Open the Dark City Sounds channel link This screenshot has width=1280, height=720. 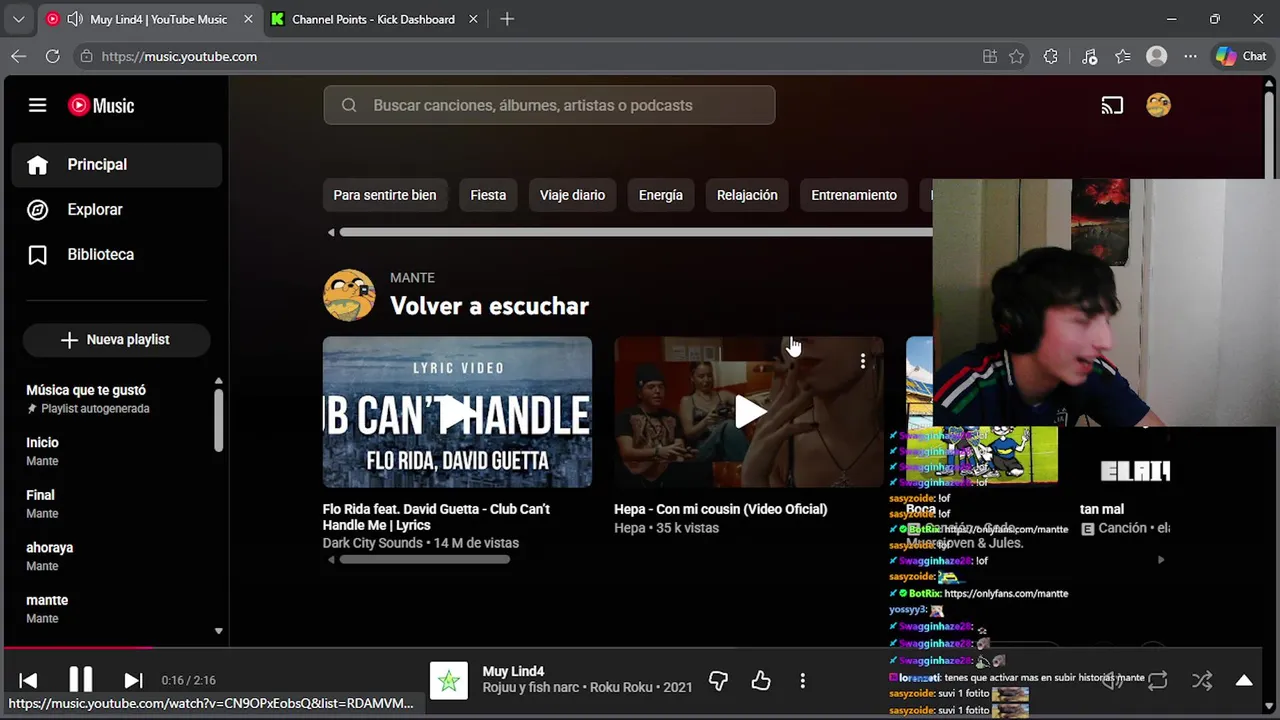372,543
